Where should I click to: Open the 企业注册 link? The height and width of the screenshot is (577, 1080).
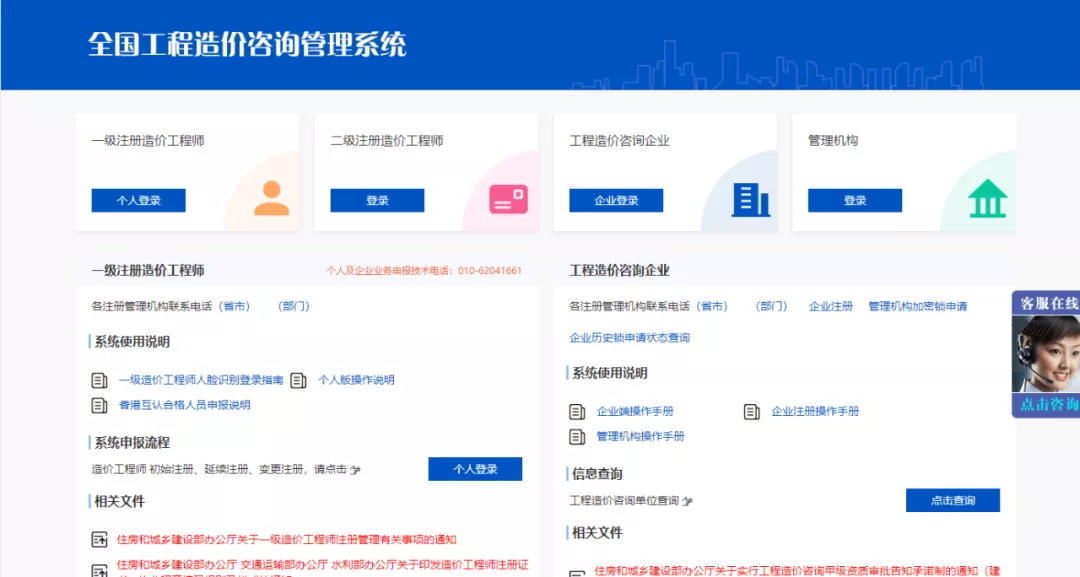pyautogui.click(x=831, y=306)
